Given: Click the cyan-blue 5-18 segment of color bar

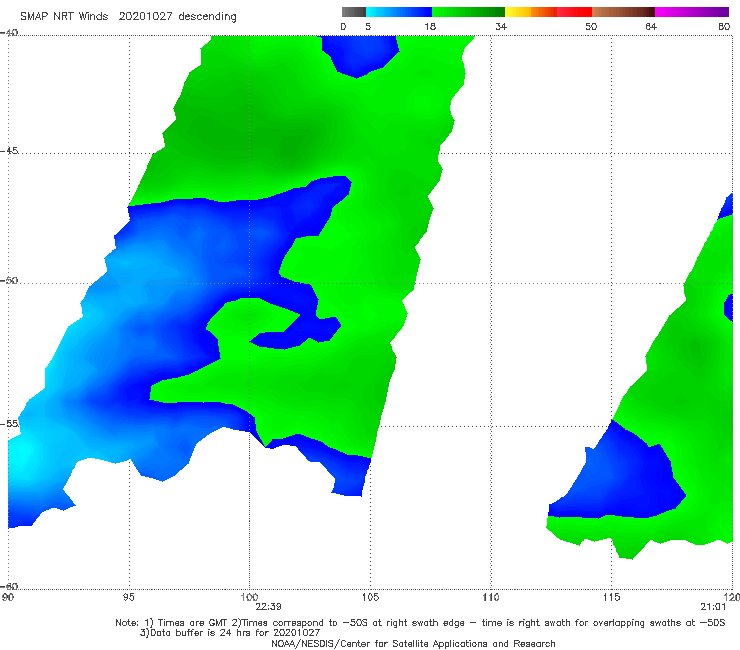Looking at the screenshot, I should click(399, 12).
